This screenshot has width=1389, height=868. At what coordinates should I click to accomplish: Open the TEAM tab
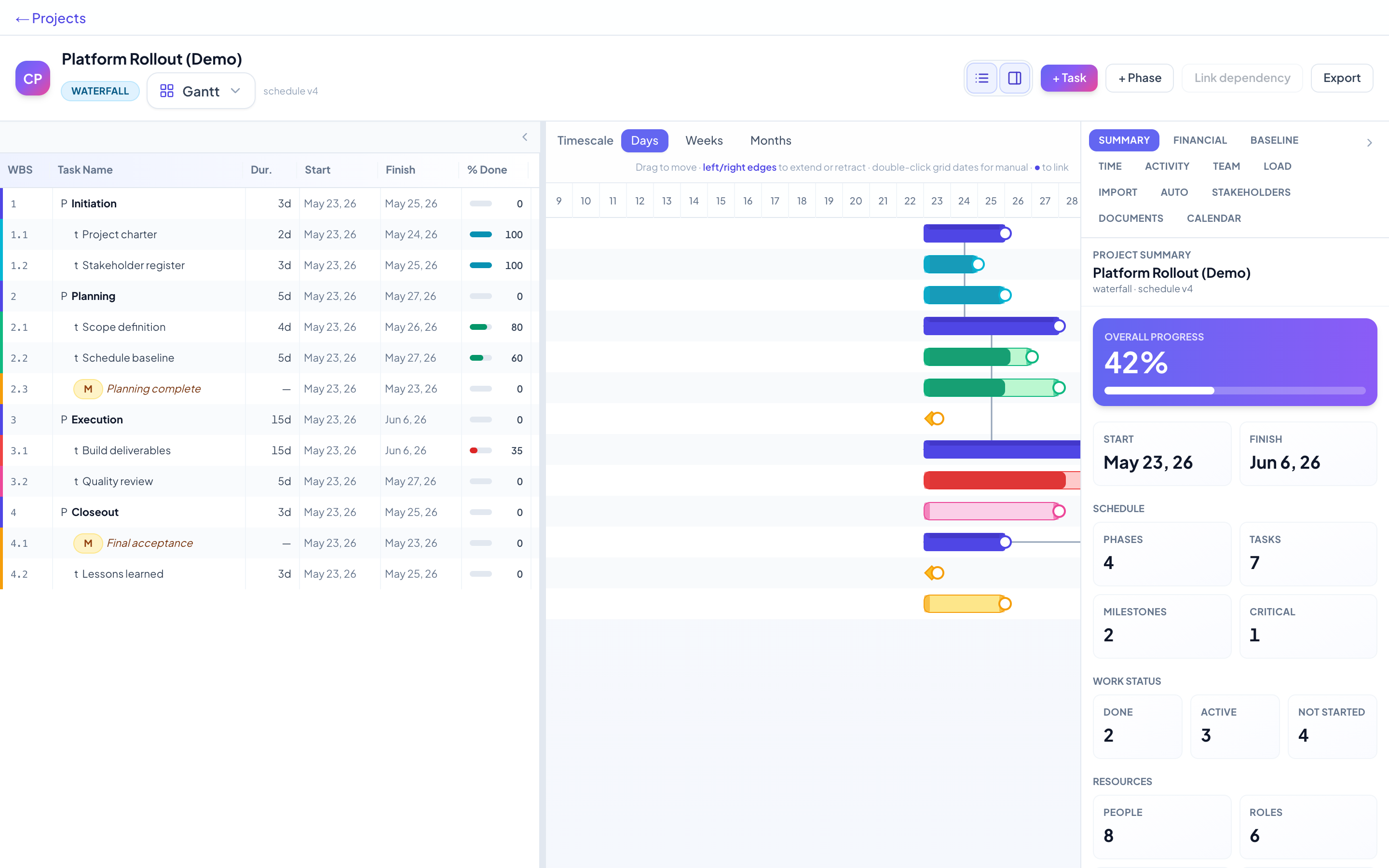(1226, 166)
